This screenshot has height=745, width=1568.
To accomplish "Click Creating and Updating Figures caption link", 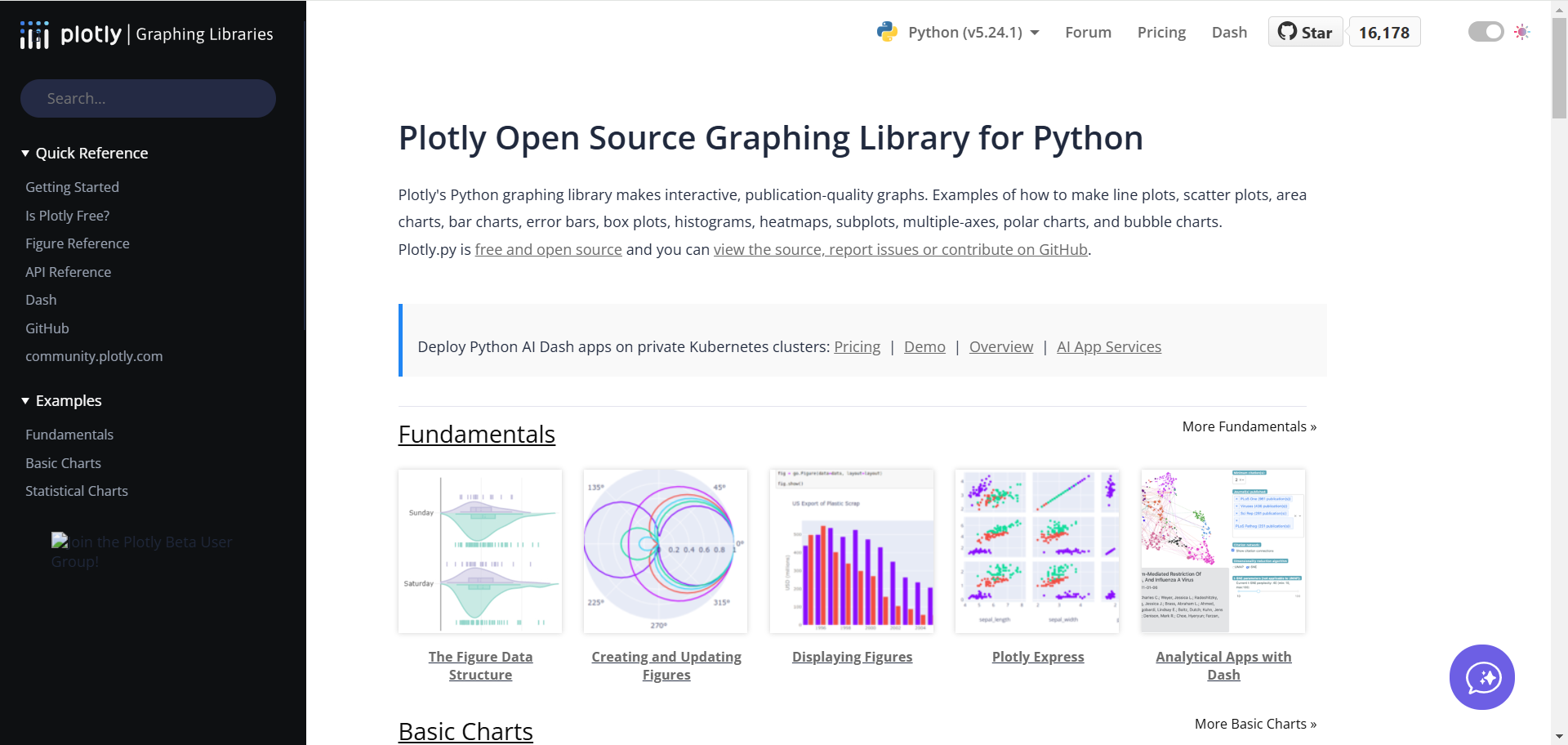I will pos(666,666).
